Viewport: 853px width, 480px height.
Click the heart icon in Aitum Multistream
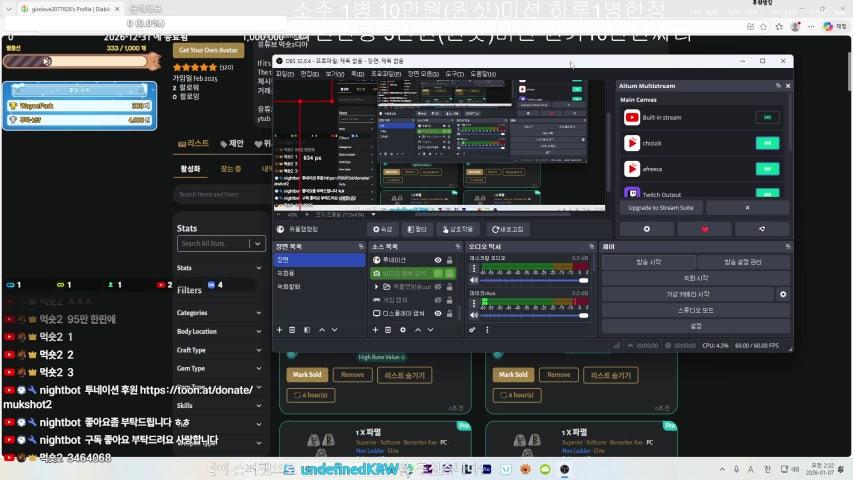click(x=704, y=229)
